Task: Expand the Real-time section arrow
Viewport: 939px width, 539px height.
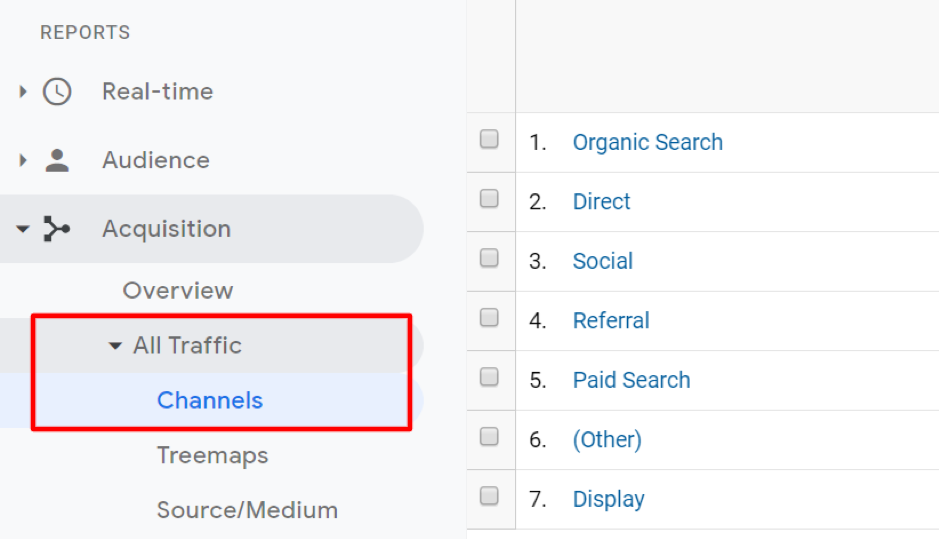Action: click(x=23, y=92)
